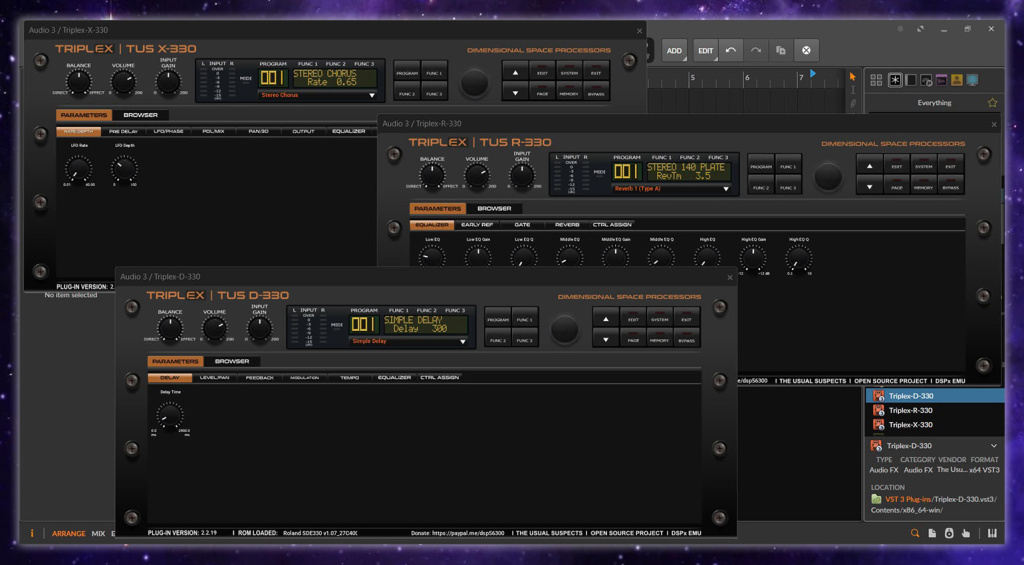Toggle BYPASS on the X-330 plugin
This screenshot has height=565, width=1024.
pyautogui.click(x=596, y=93)
